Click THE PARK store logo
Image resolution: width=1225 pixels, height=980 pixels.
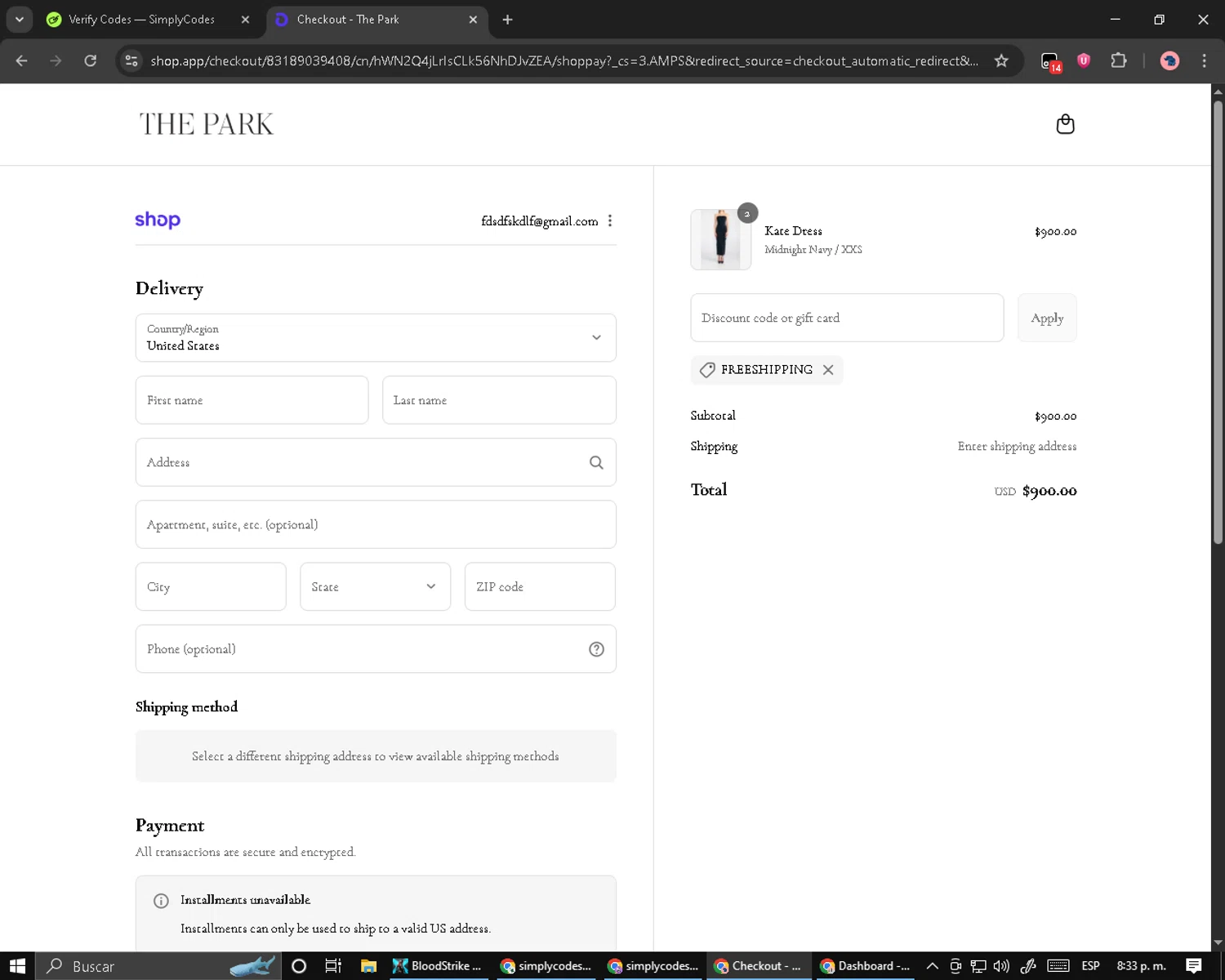tap(207, 124)
